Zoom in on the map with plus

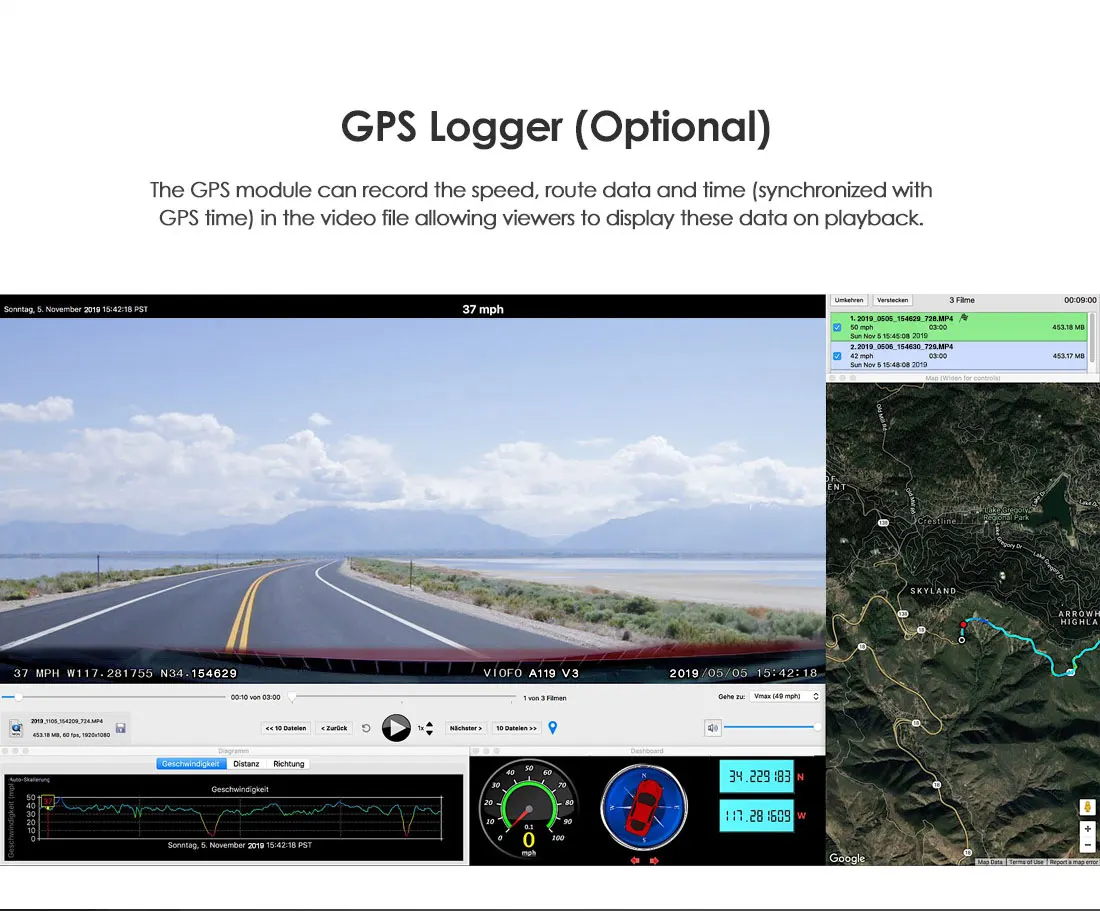point(1087,829)
